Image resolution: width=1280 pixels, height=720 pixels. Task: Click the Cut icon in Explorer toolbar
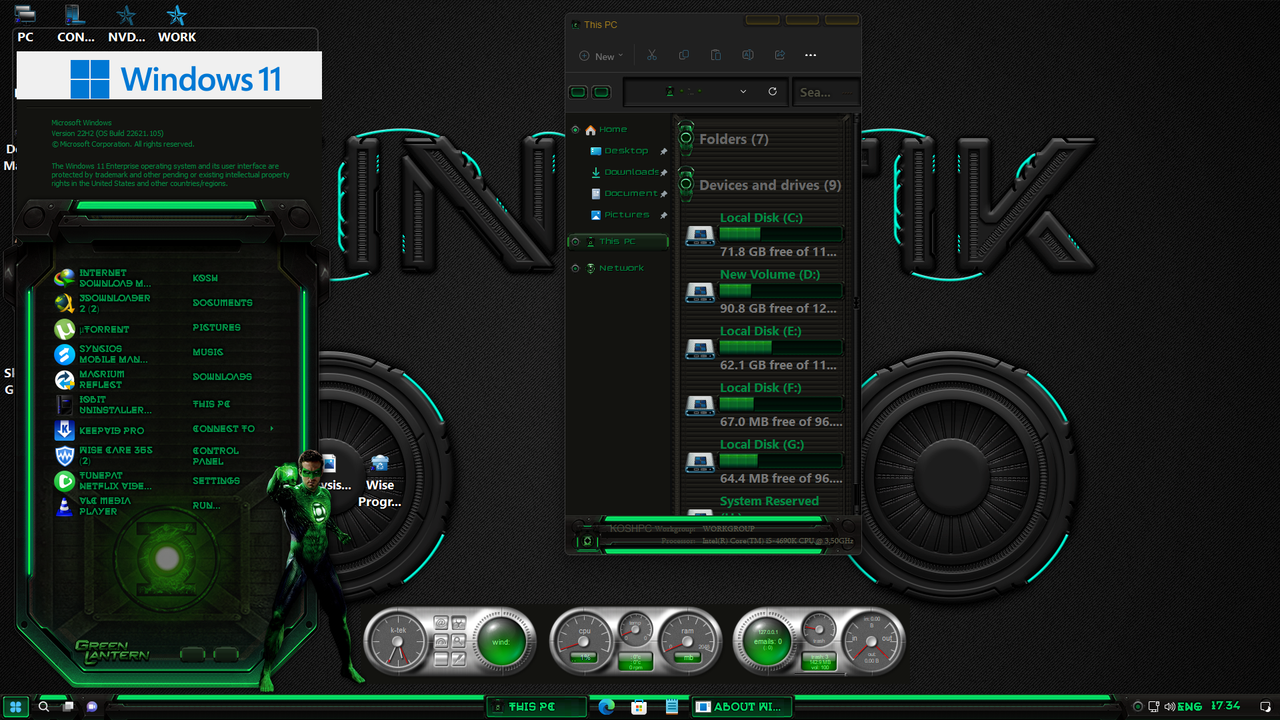651,56
